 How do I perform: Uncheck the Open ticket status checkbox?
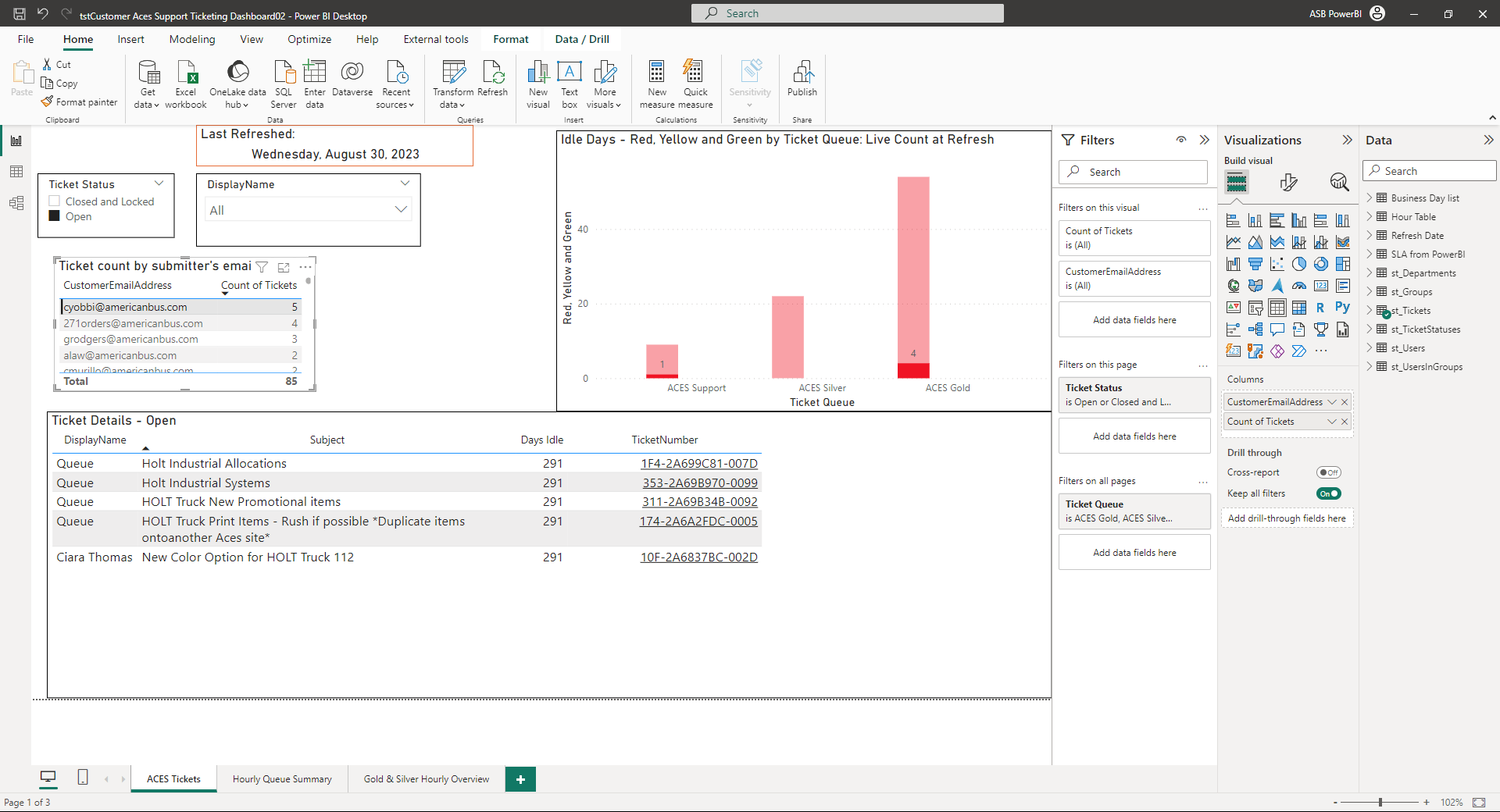[55, 216]
